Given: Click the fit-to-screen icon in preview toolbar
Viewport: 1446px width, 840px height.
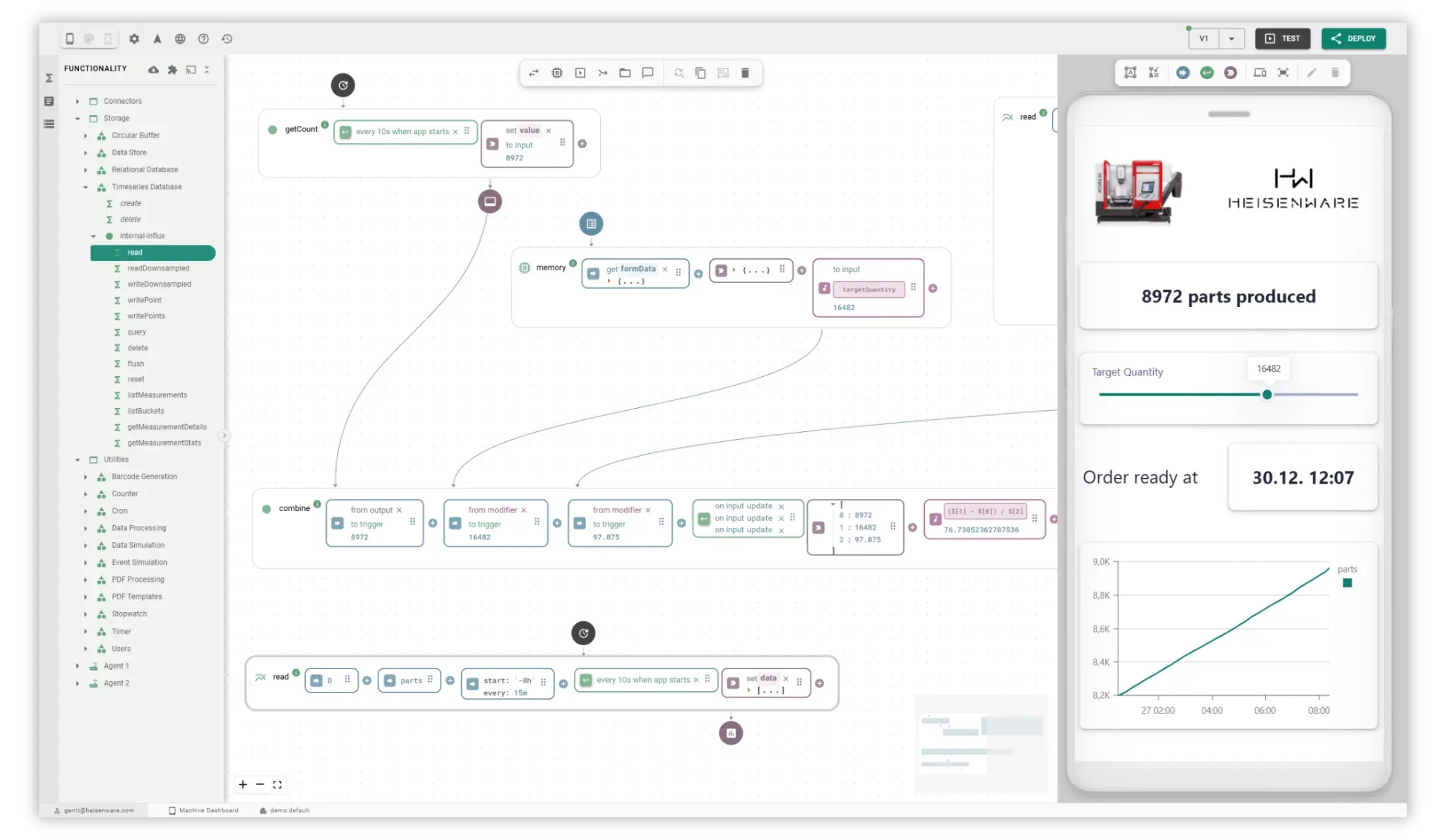Looking at the screenshot, I should (x=1283, y=73).
